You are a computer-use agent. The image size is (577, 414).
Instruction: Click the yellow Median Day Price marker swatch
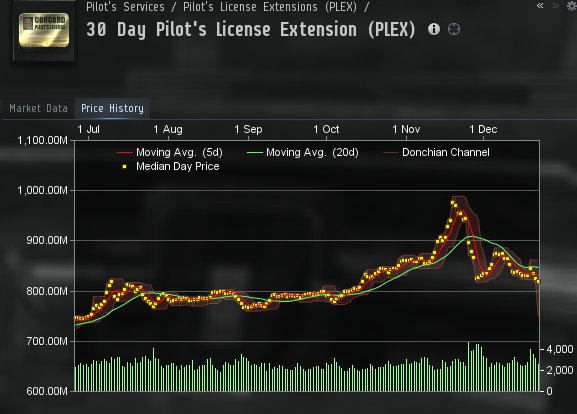coord(124,167)
